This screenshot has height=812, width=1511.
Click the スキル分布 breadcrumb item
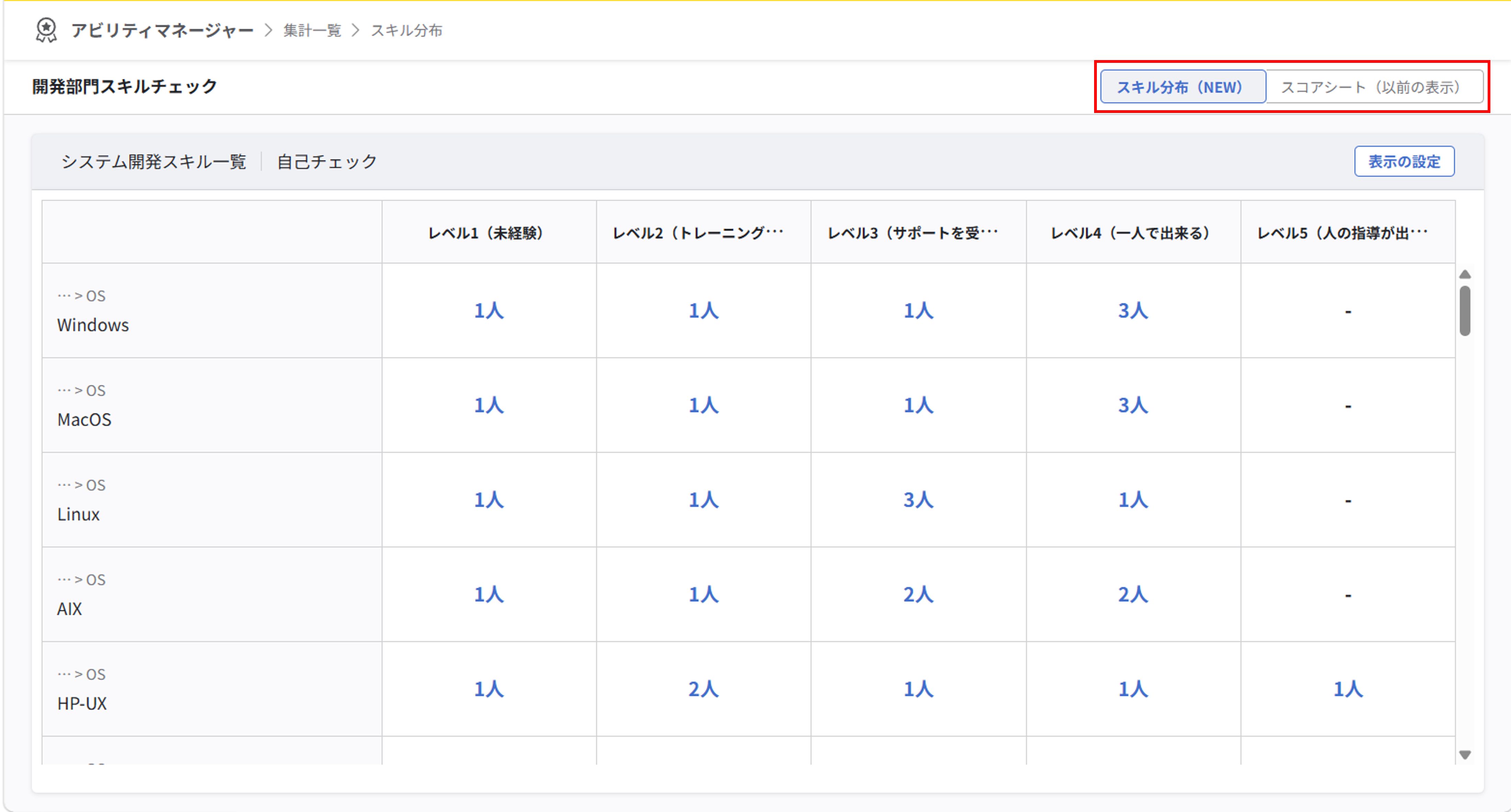pyautogui.click(x=407, y=31)
